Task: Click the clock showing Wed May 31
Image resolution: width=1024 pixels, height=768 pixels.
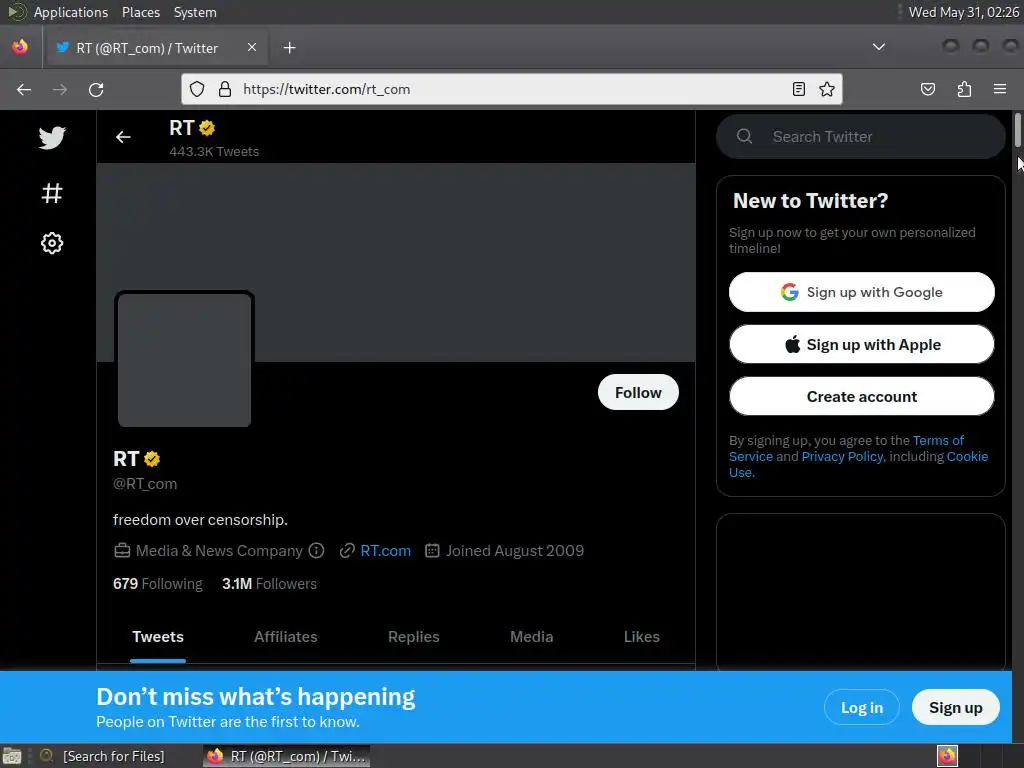Action: click(x=963, y=12)
